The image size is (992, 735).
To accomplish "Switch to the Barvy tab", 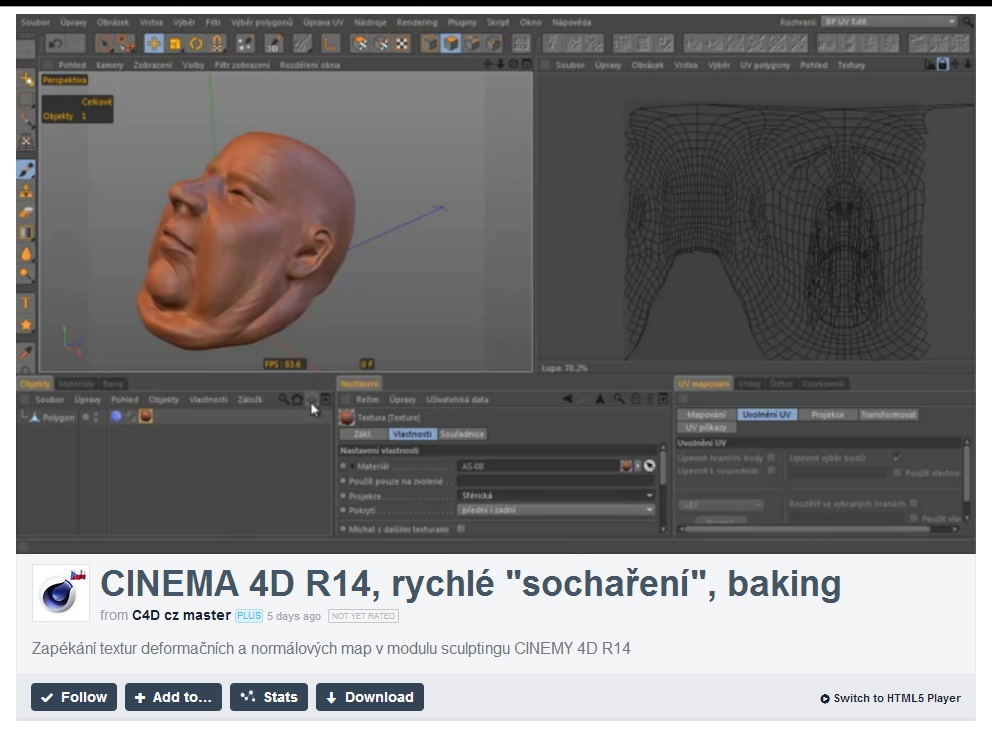I will 113,383.
